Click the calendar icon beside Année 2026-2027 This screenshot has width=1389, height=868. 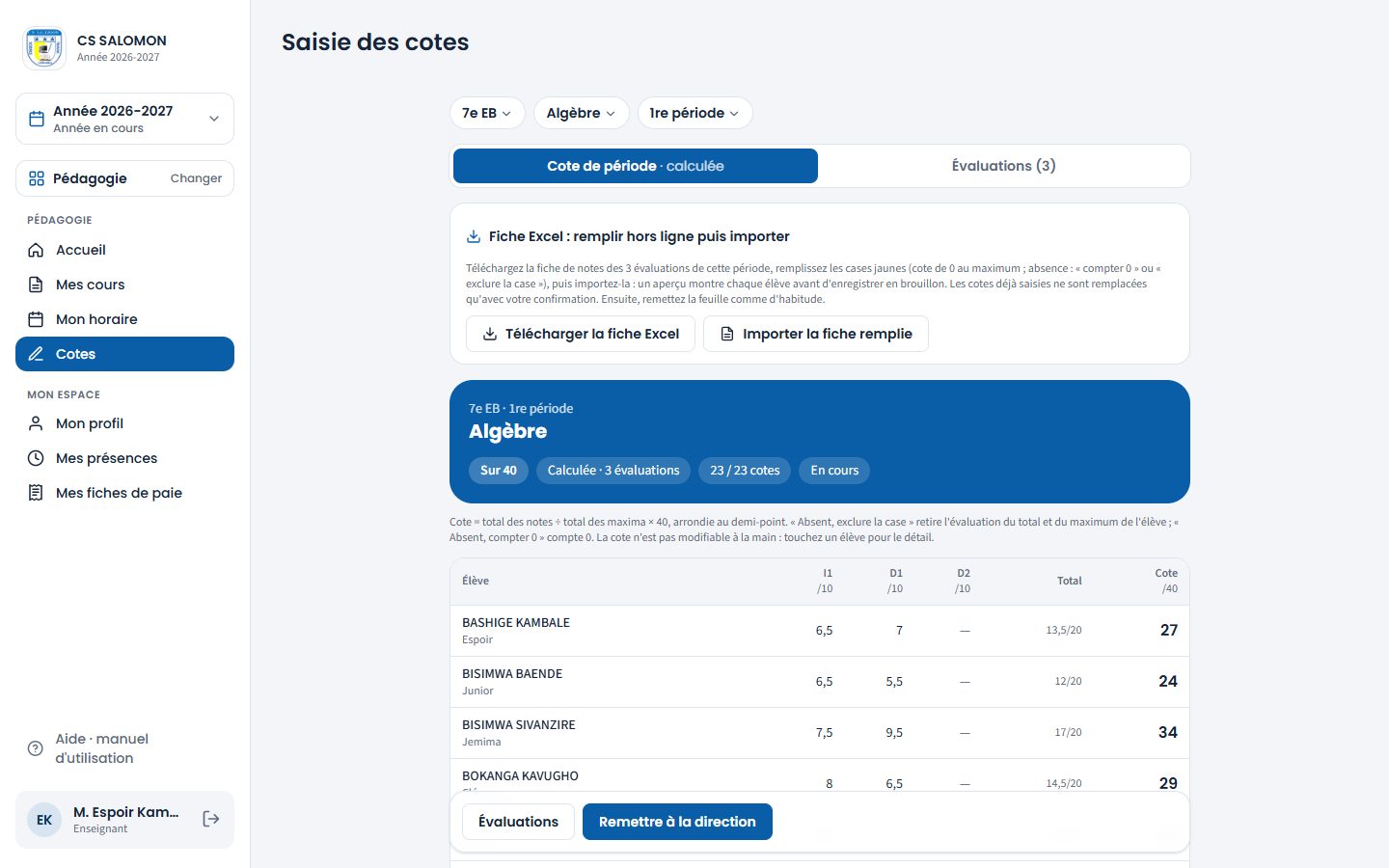tap(37, 119)
